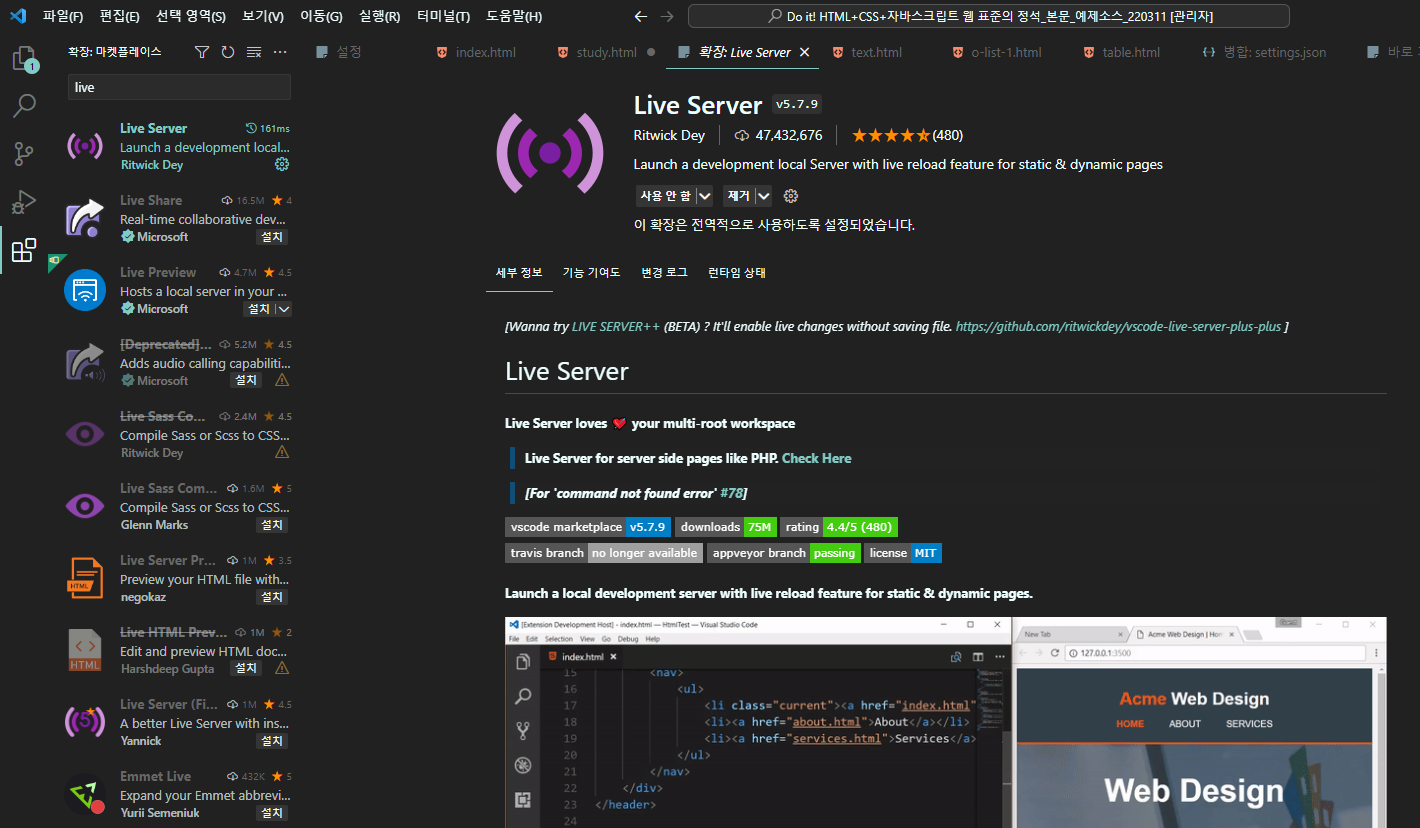Click the Live Server demo screenshot image
This screenshot has height=828, width=1420.
946,722
